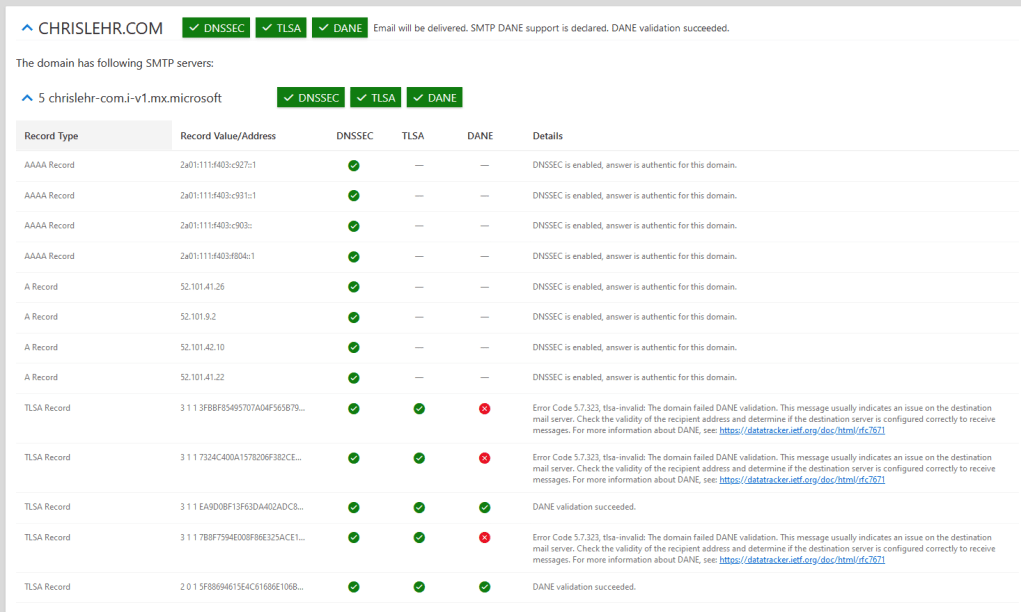
Task: Select the green DNSSEC check for the first AAAA record
Action: tap(353, 165)
